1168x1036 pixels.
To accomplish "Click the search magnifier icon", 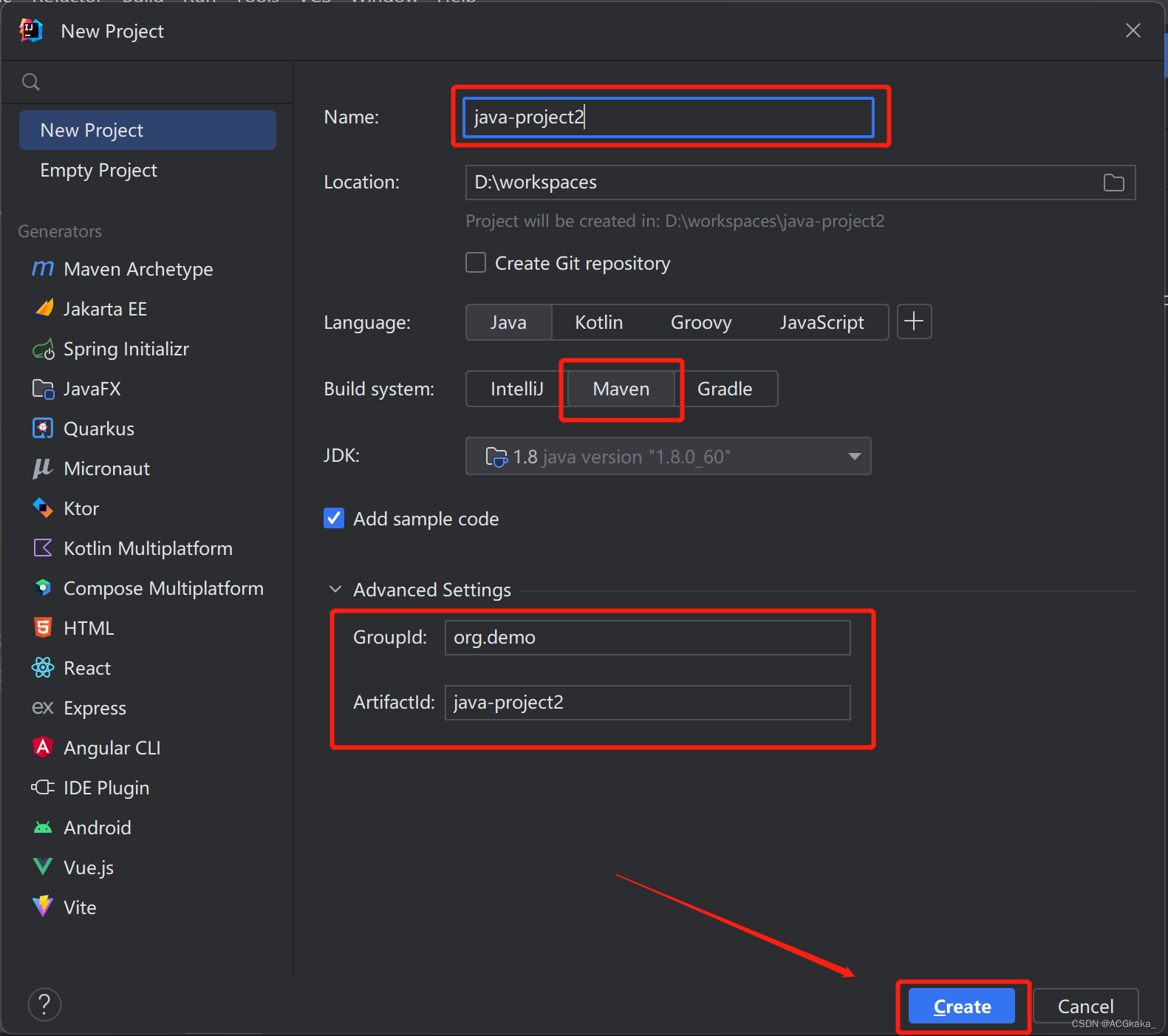I will 30,82.
